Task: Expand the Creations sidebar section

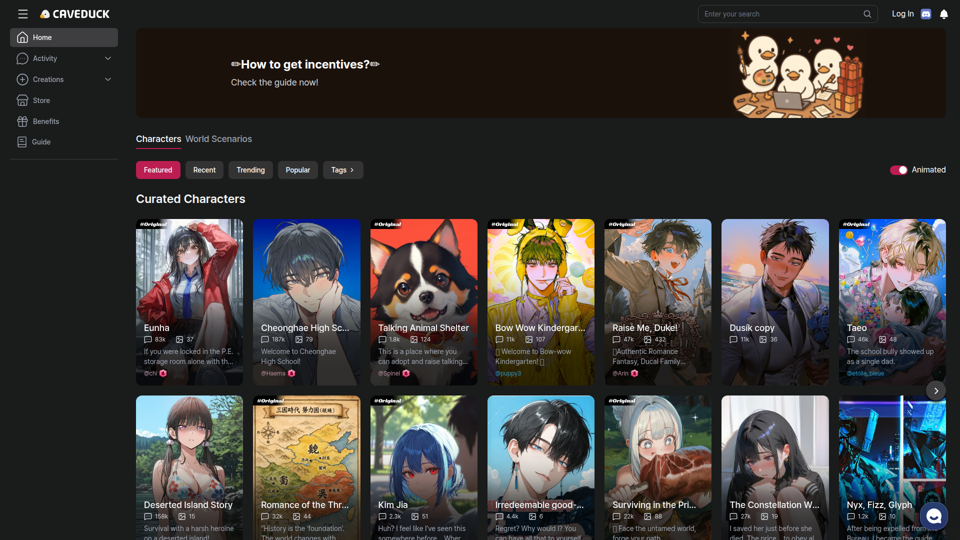Action: click(64, 80)
